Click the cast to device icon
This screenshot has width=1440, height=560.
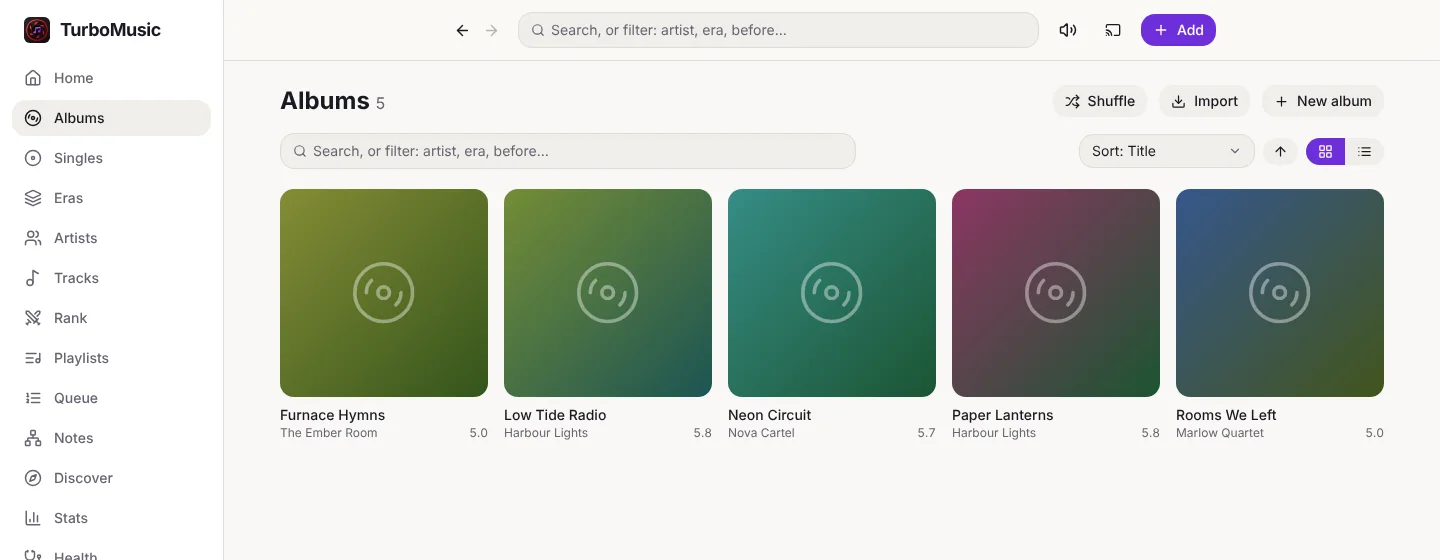click(x=1113, y=30)
